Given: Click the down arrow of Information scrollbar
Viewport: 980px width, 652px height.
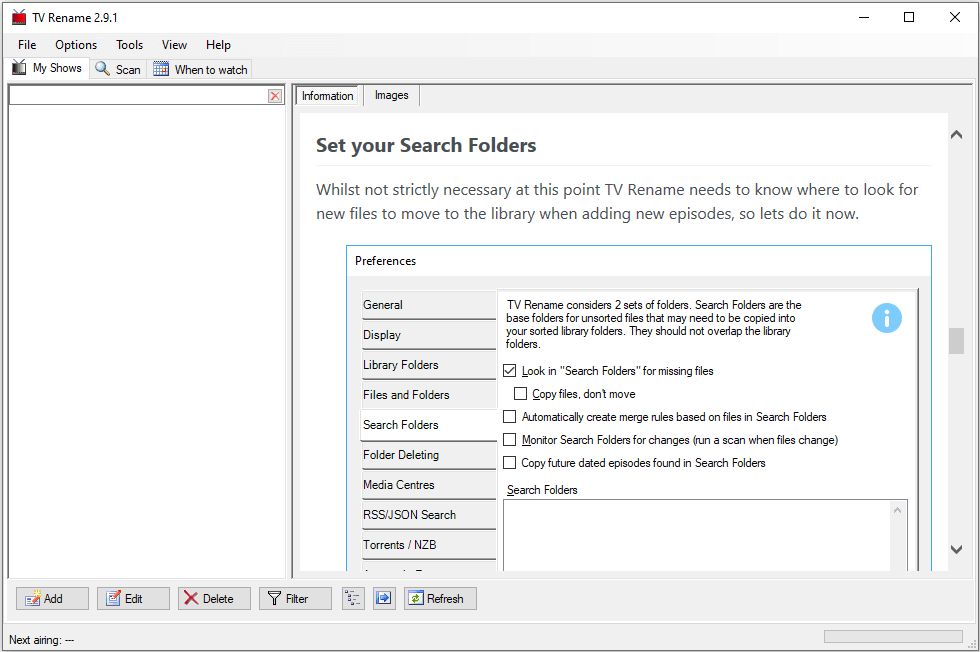Looking at the screenshot, I should click(x=956, y=549).
